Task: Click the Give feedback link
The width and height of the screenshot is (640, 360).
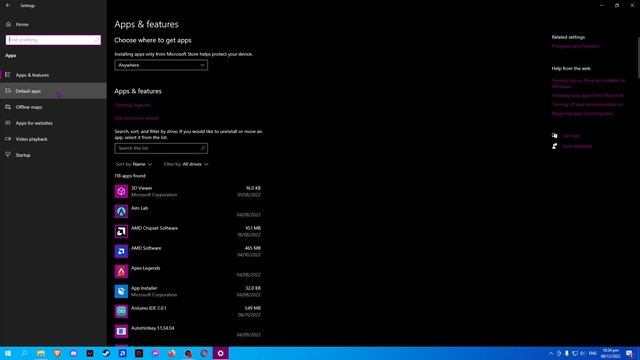Action: click(x=577, y=146)
